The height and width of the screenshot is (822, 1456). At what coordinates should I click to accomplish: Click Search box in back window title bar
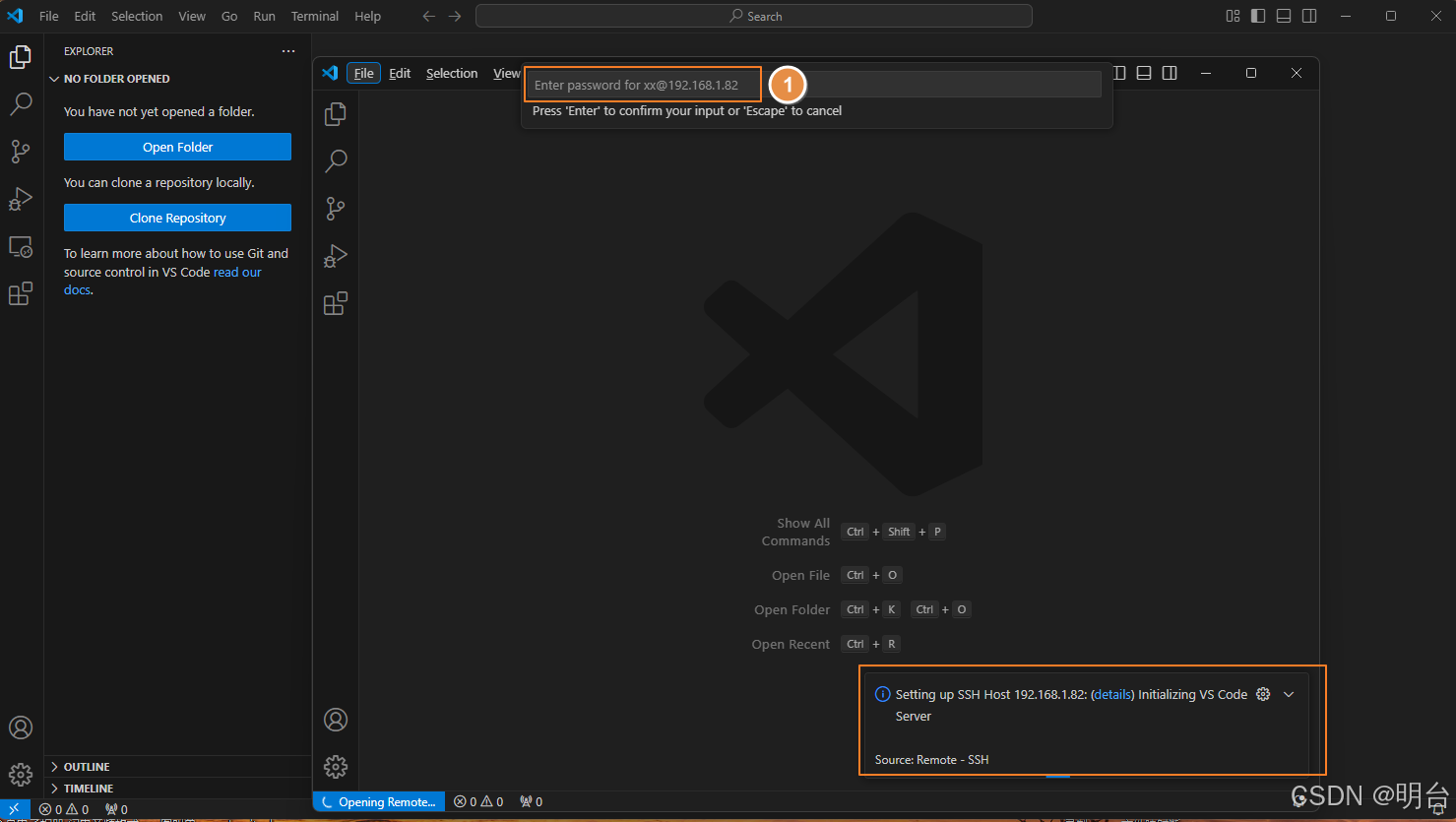click(x=754, y=16)
